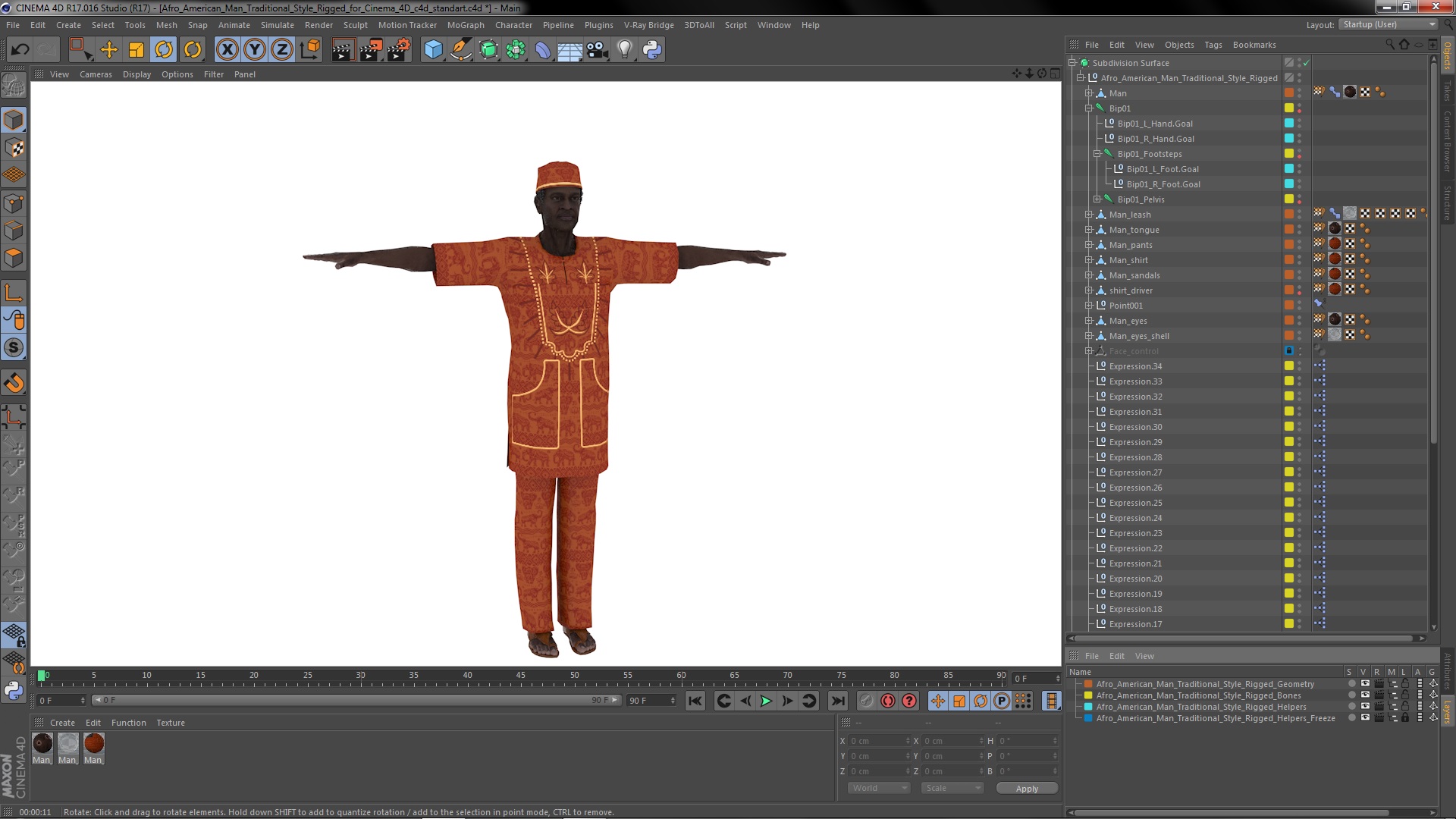The height and width of the screenshot is (819, 1456).
Task: Click the Apply button
Action: pos(1027,789)
